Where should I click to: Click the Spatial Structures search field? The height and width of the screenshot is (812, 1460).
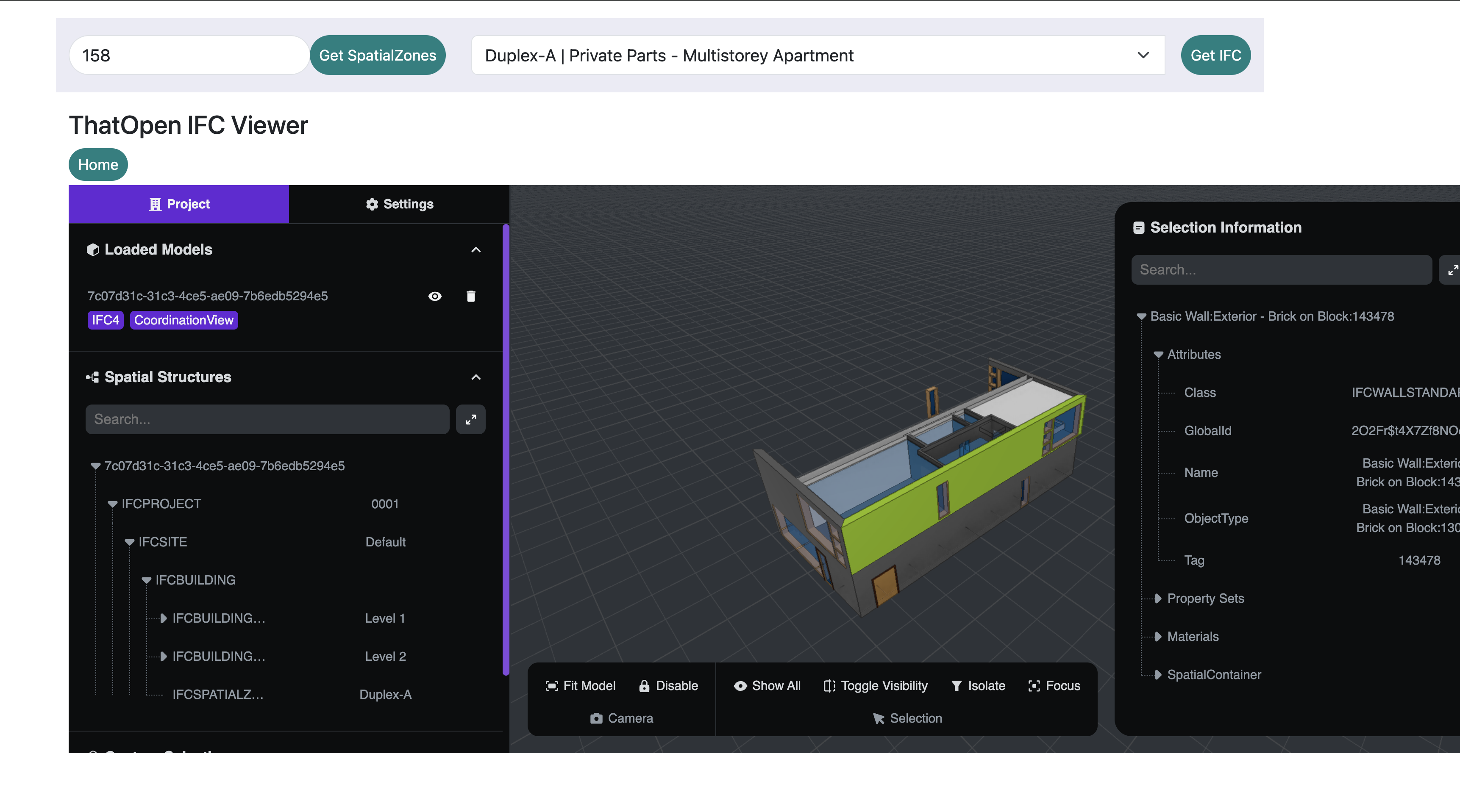pos(267,419)
